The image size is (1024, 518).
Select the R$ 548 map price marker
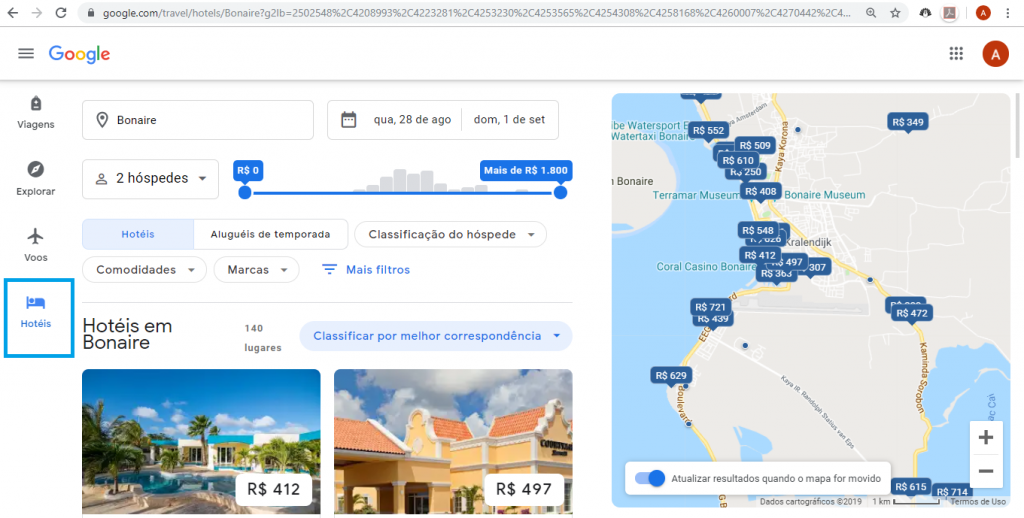pos(758,231)
